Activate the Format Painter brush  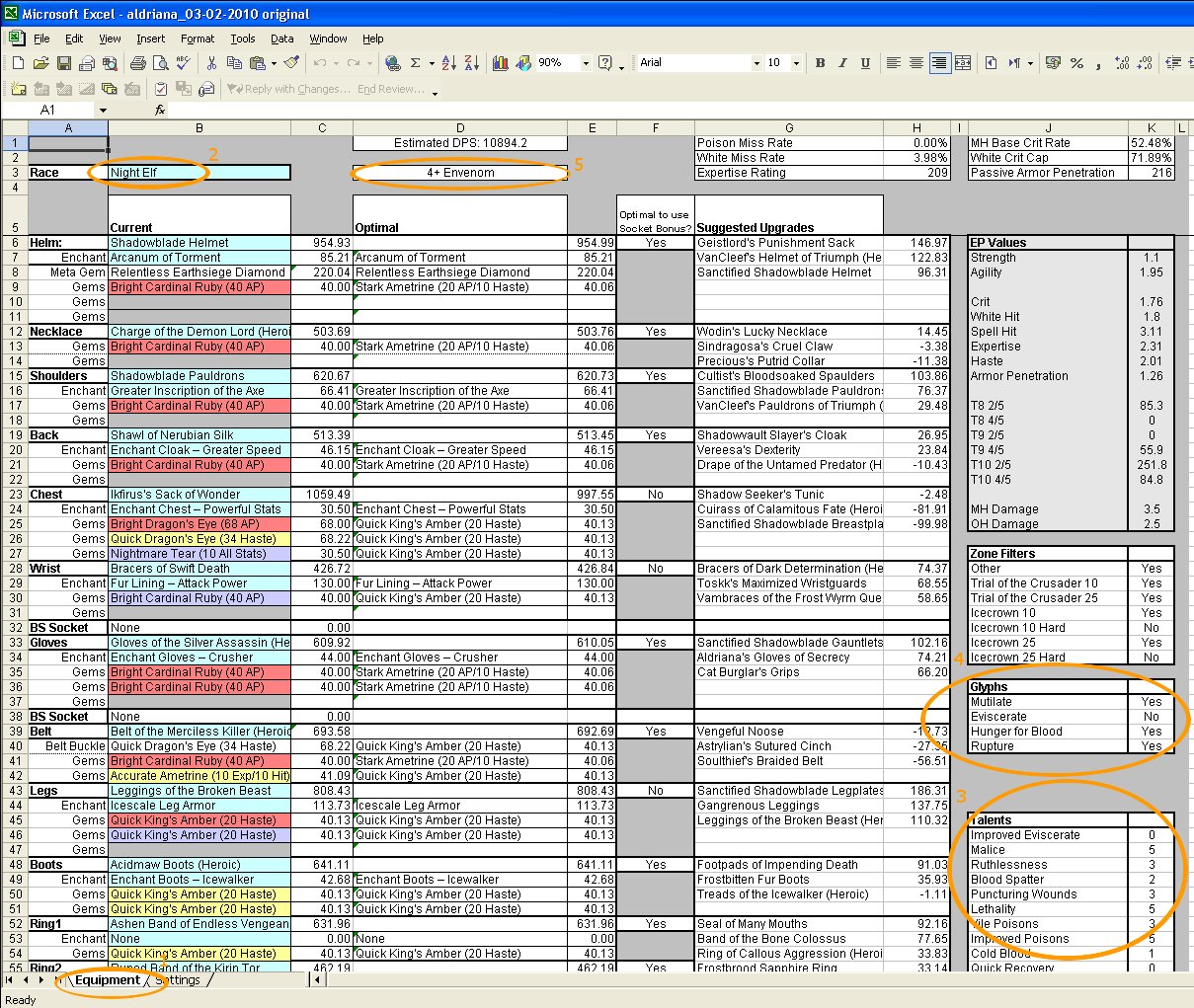[290, 63]
